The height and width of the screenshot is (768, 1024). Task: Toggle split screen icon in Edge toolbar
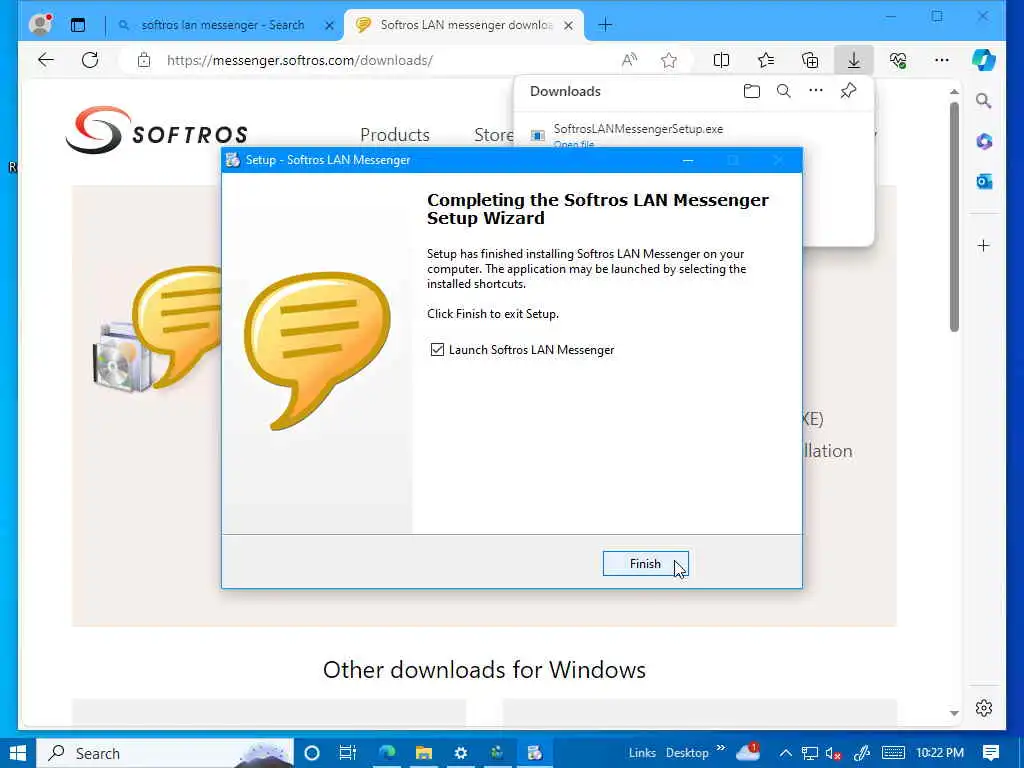pyautogui.click(x=722, y=60)
